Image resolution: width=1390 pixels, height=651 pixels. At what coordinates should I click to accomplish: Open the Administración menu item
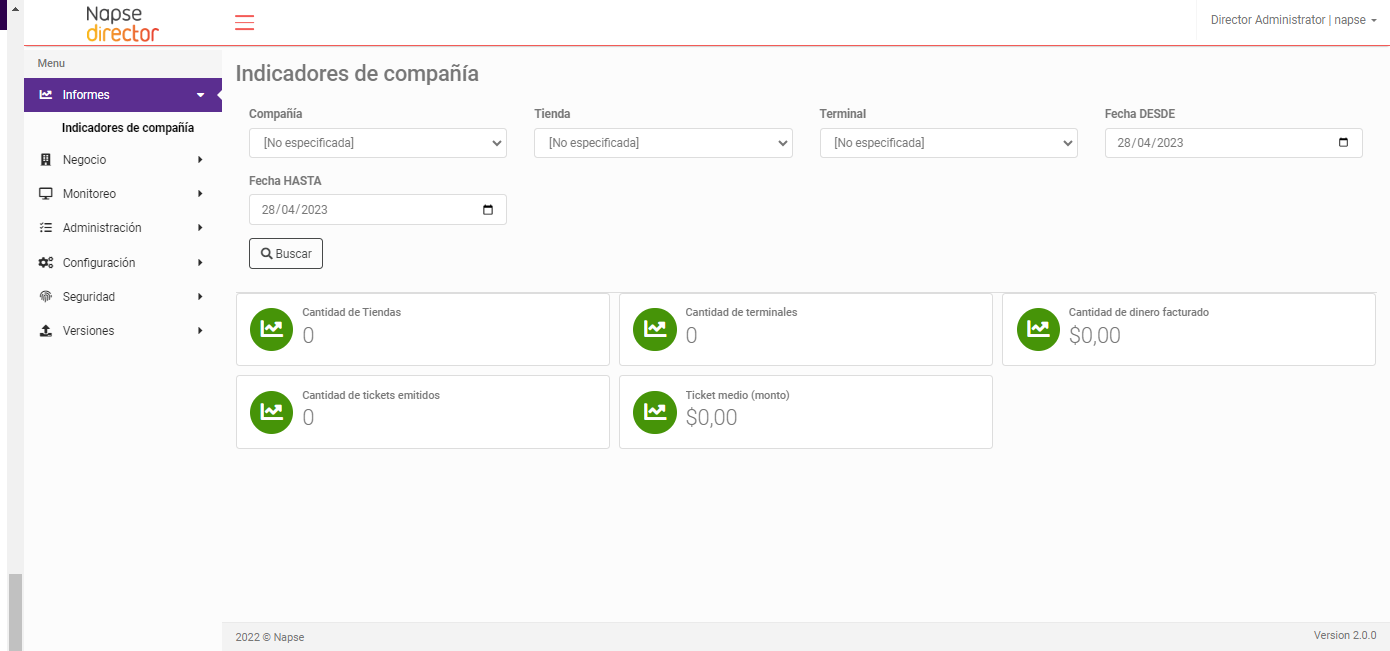(123, 228)
